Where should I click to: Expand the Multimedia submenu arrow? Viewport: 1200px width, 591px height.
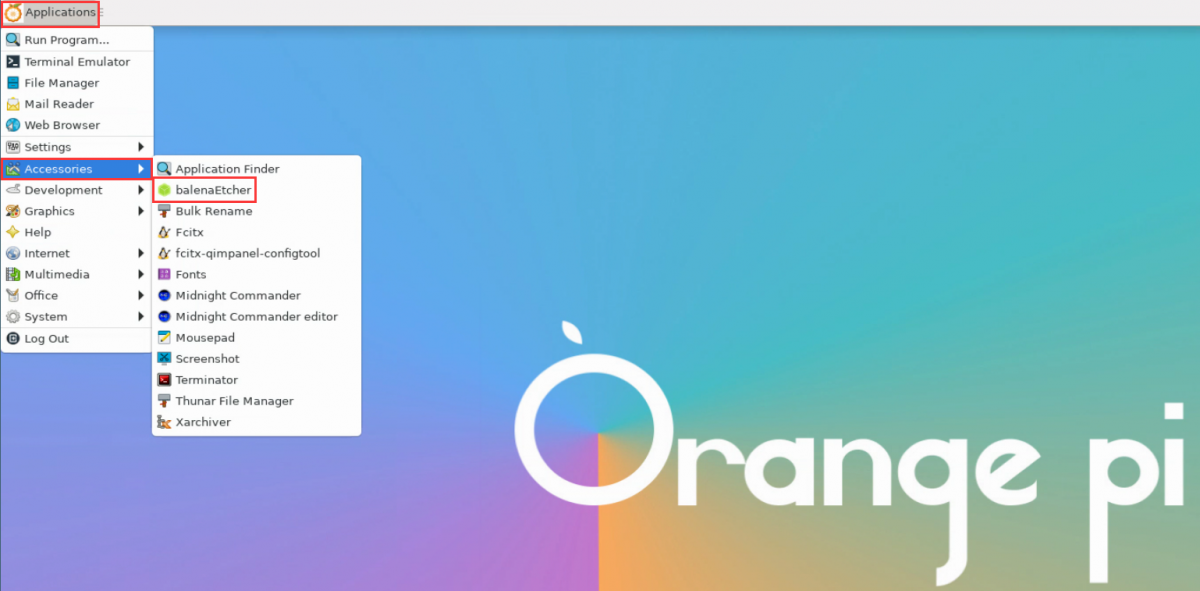[x=141, y=274]
